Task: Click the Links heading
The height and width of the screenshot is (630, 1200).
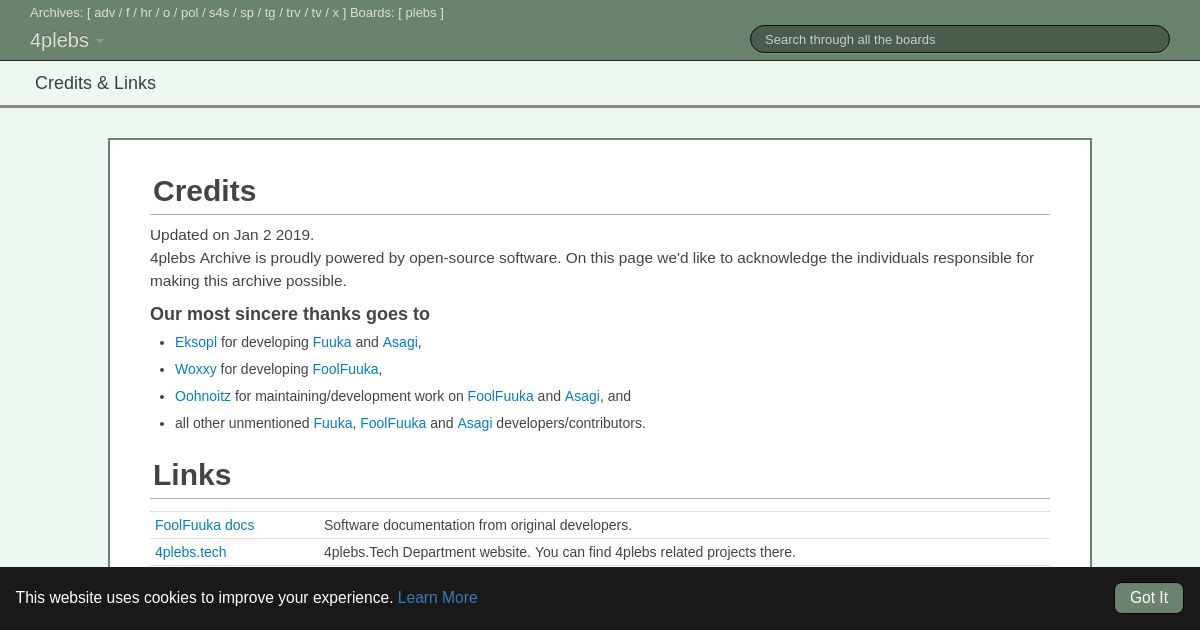Action: (x=192, y=475)
